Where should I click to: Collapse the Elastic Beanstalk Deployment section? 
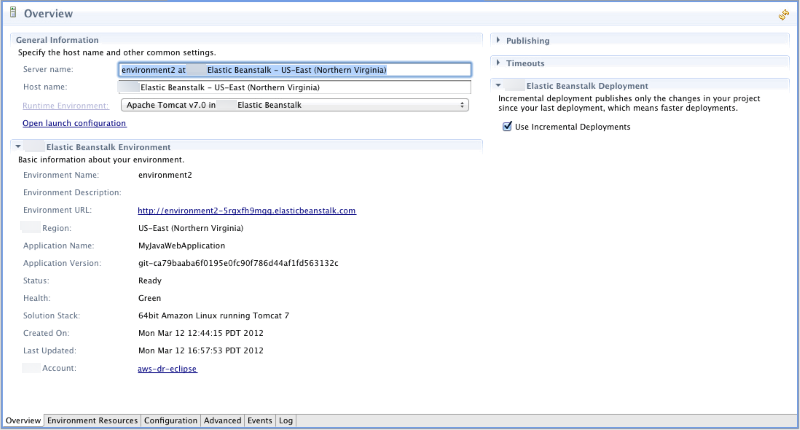tap(498, 86)
